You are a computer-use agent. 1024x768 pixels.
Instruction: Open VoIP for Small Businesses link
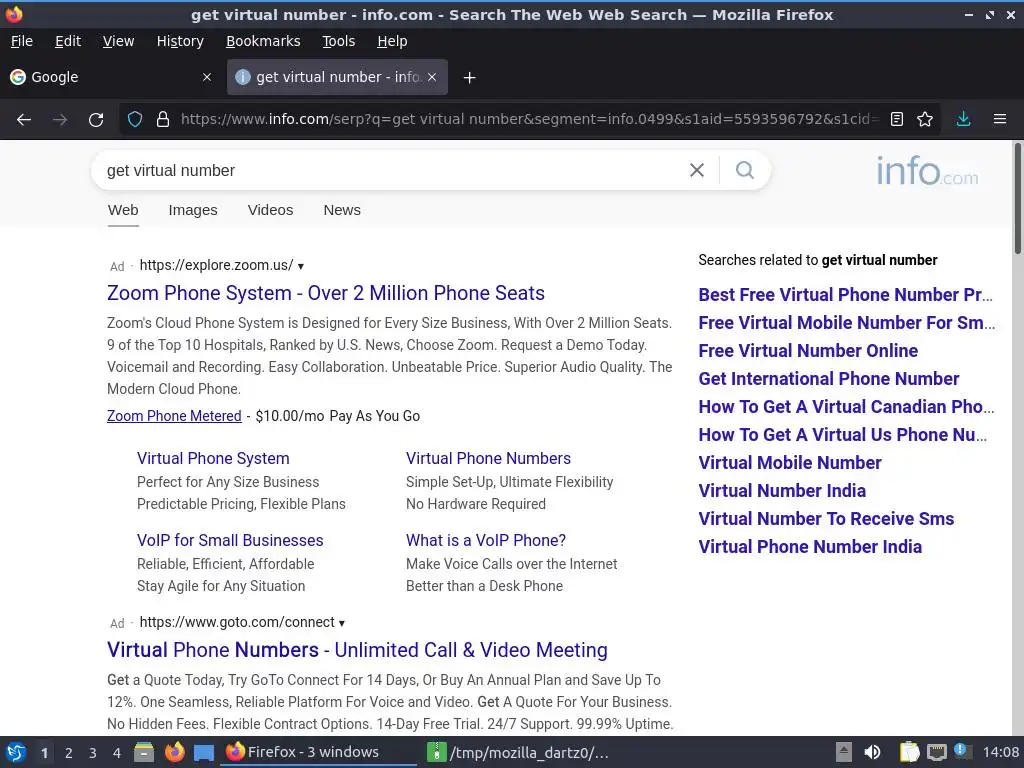(x=230, y=541)
